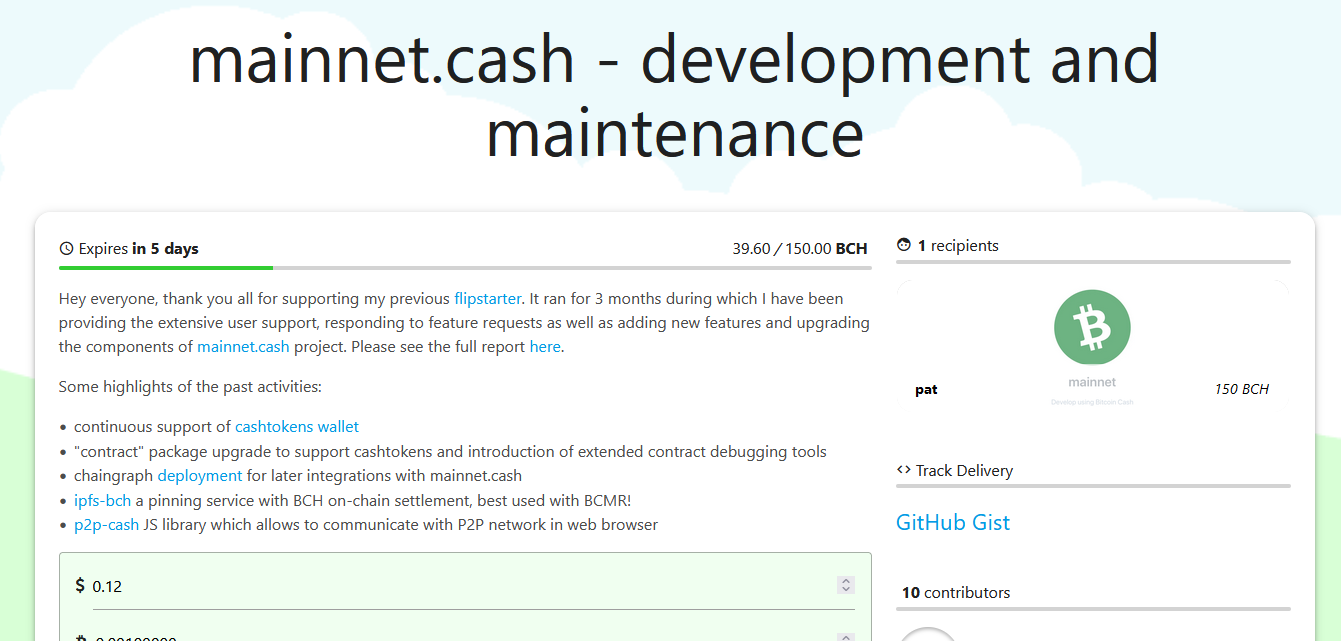Open the ipfs-bch link
Image resolution: width=1341 pixels, height=641 pixels.
tap(103, 500)
